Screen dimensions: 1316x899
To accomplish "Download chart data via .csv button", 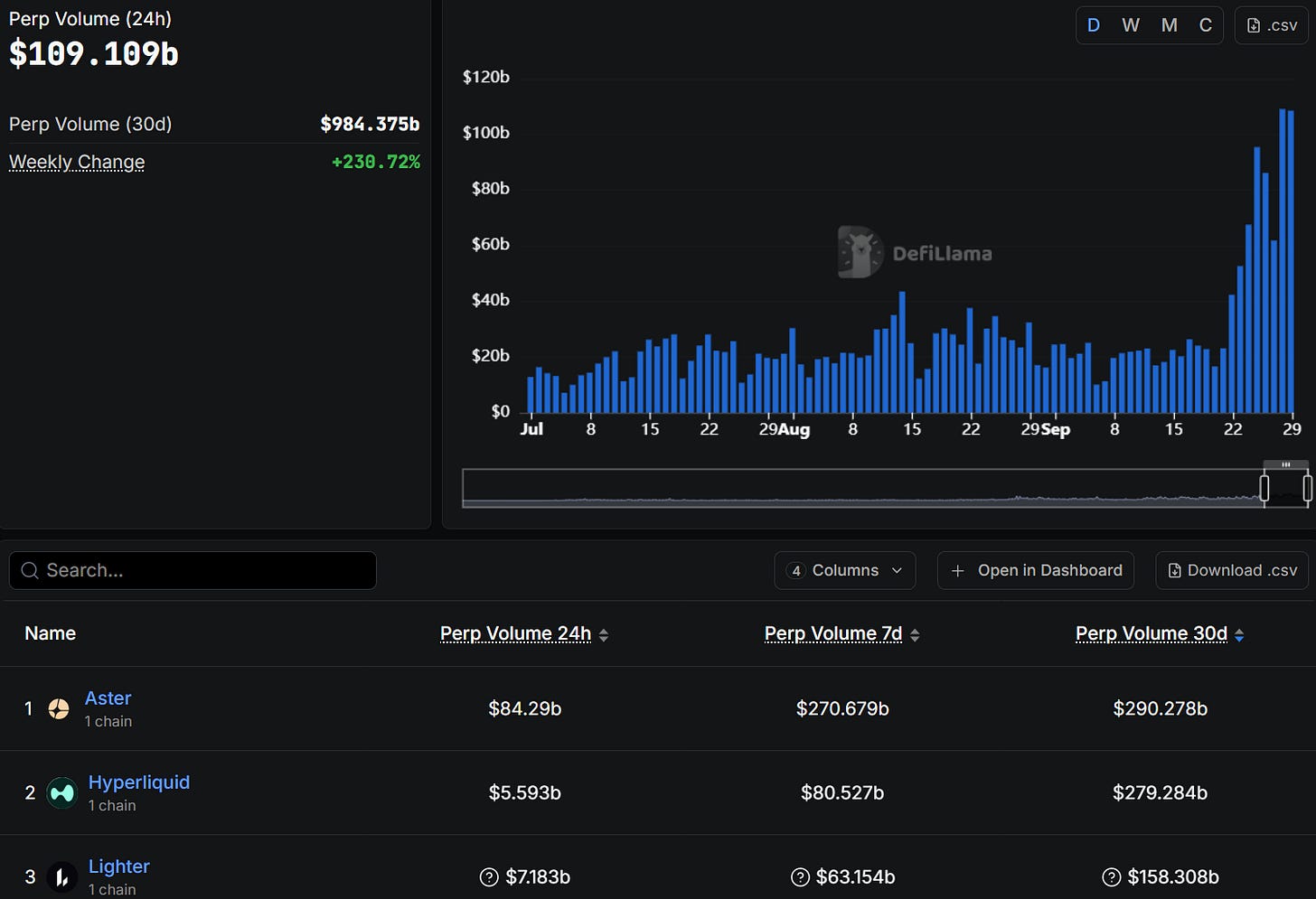I will pos(1272,25).
